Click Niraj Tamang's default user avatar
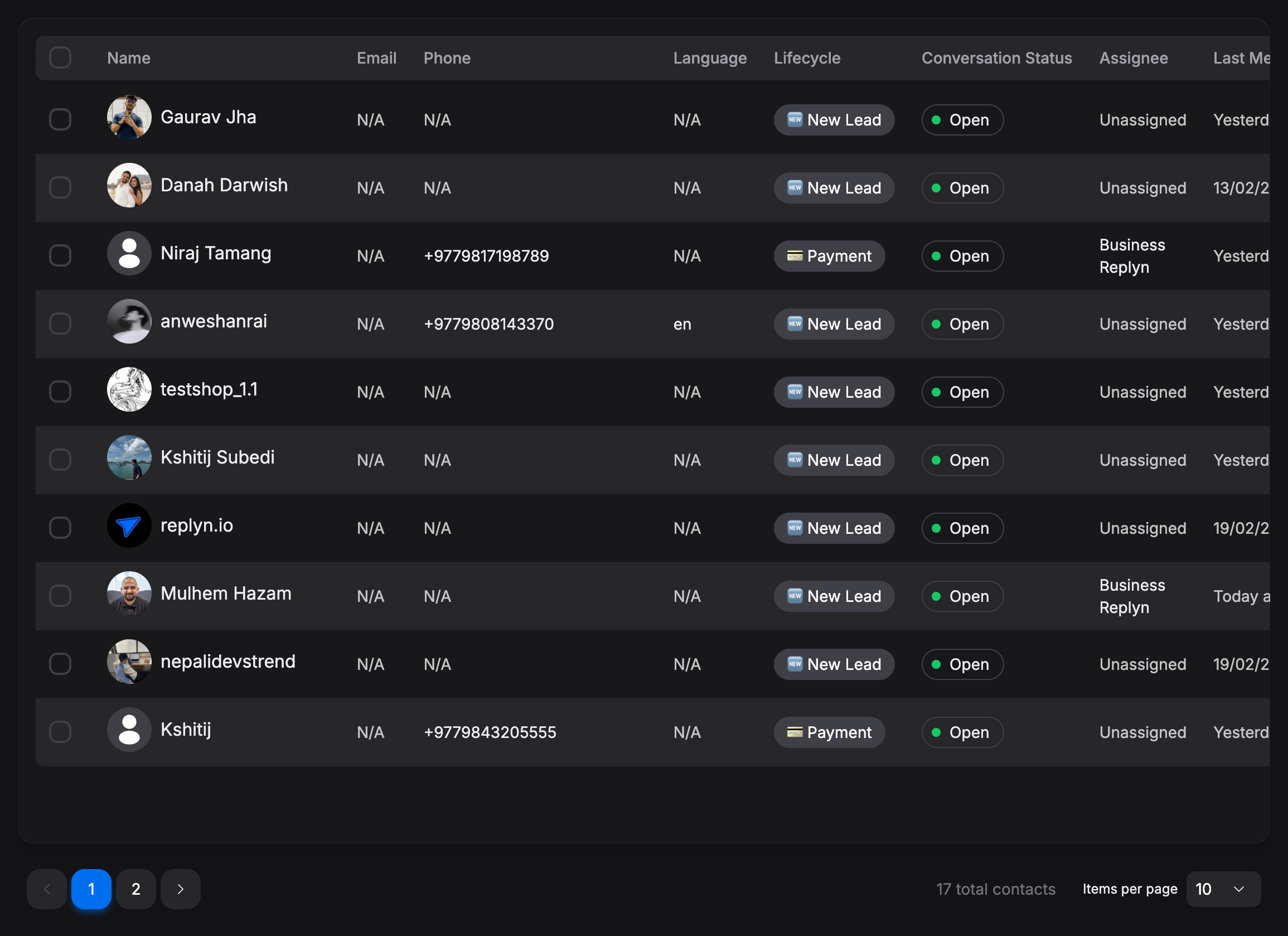 129,253
